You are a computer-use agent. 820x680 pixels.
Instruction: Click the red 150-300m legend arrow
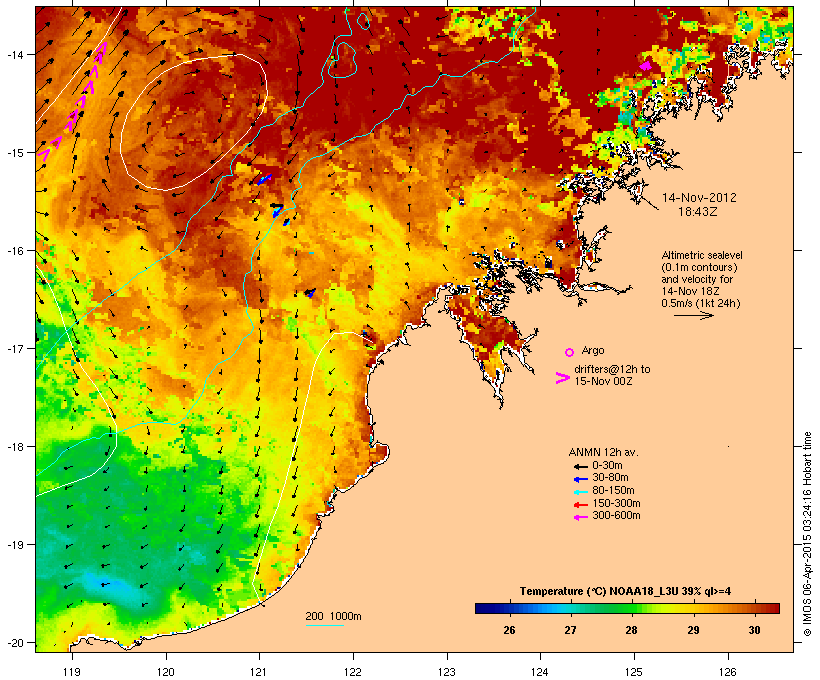580,505
